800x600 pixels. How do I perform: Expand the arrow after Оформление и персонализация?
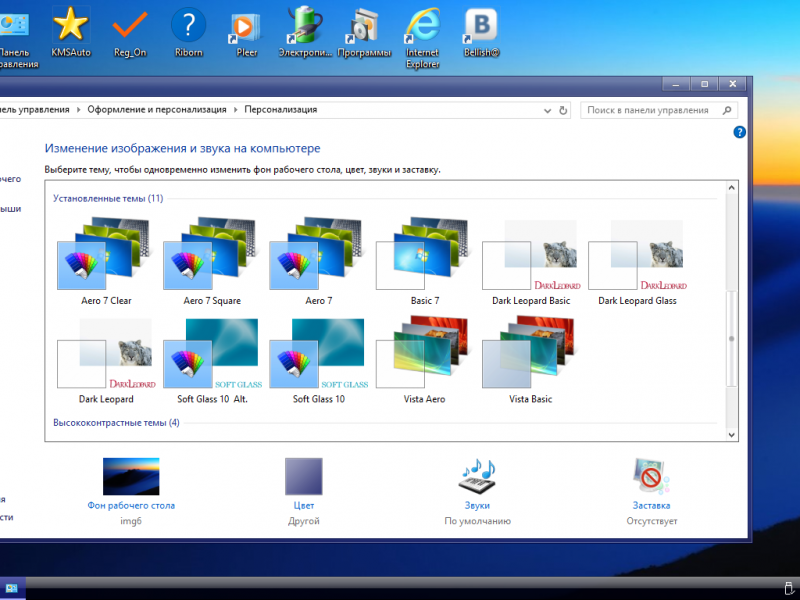[x=236, y=110]
